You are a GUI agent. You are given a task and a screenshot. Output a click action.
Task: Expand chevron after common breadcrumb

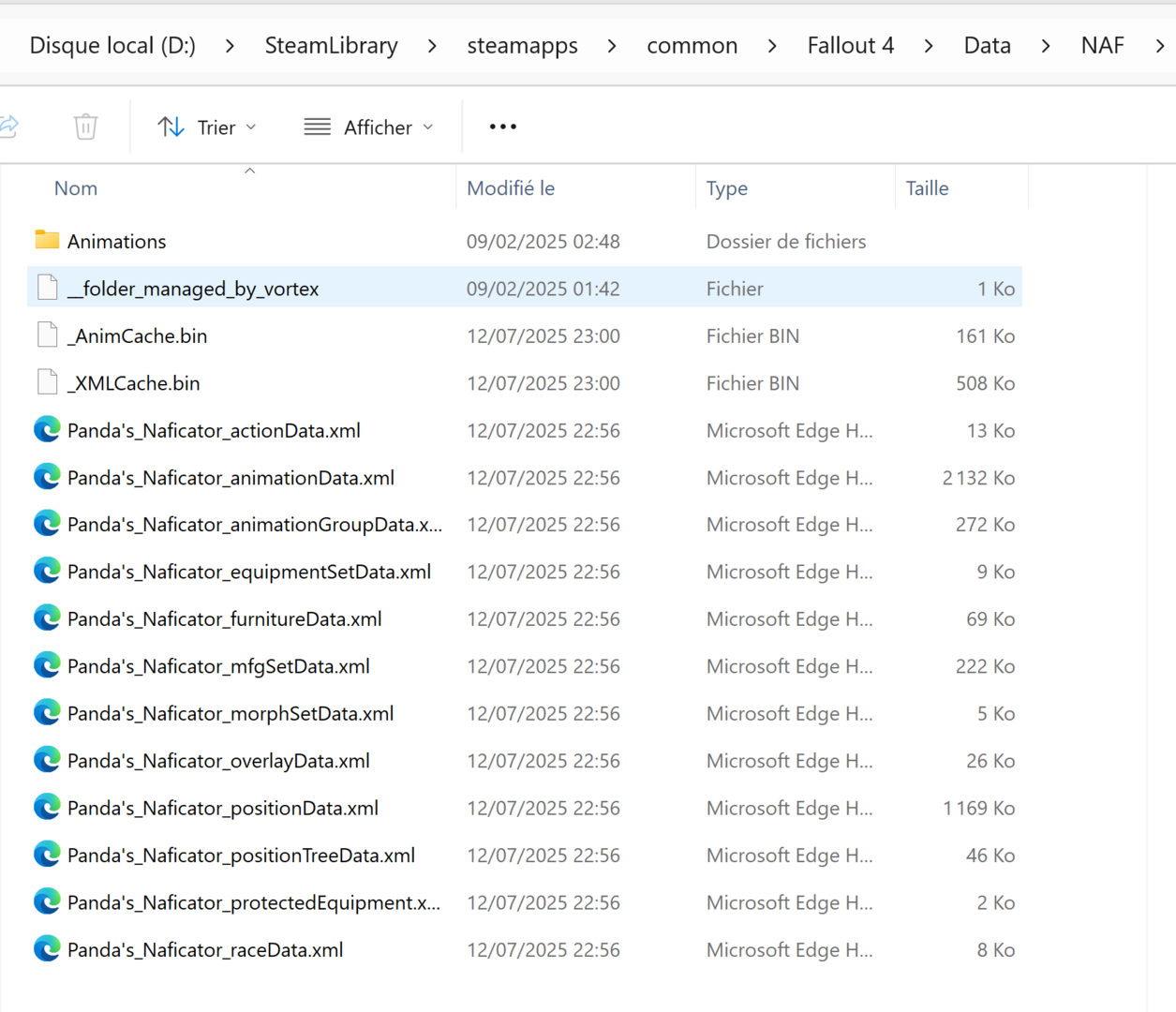click(772, 46)
